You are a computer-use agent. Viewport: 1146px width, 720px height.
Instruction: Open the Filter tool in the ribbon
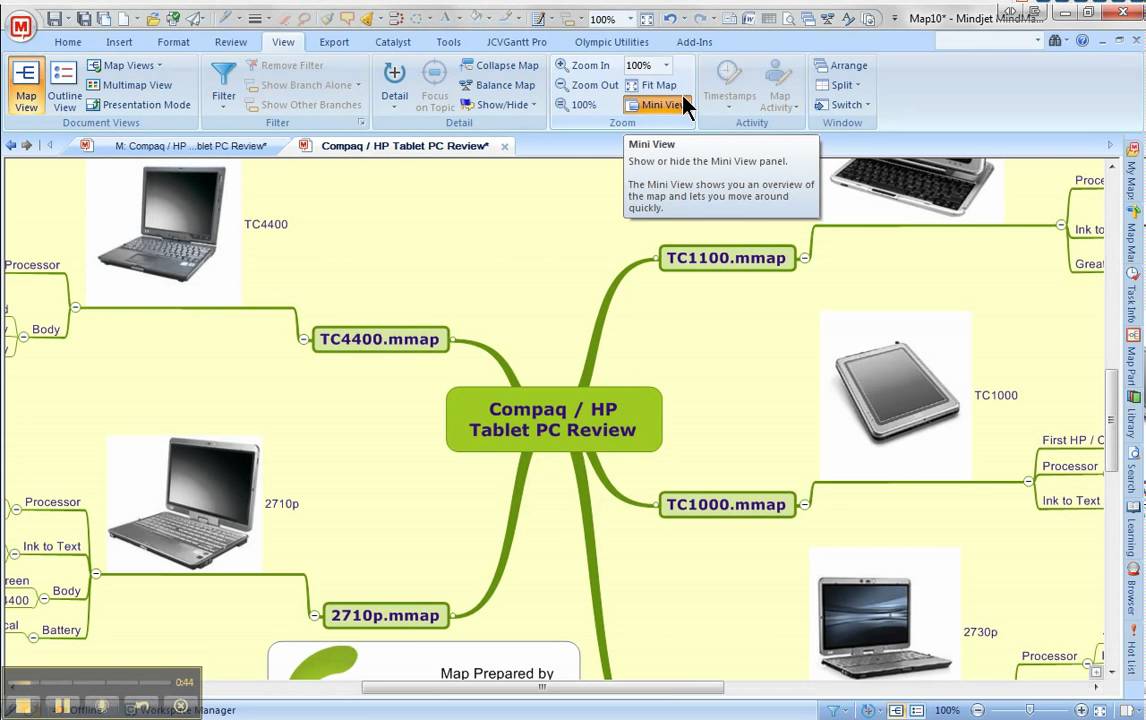click(x=224, y=85)
